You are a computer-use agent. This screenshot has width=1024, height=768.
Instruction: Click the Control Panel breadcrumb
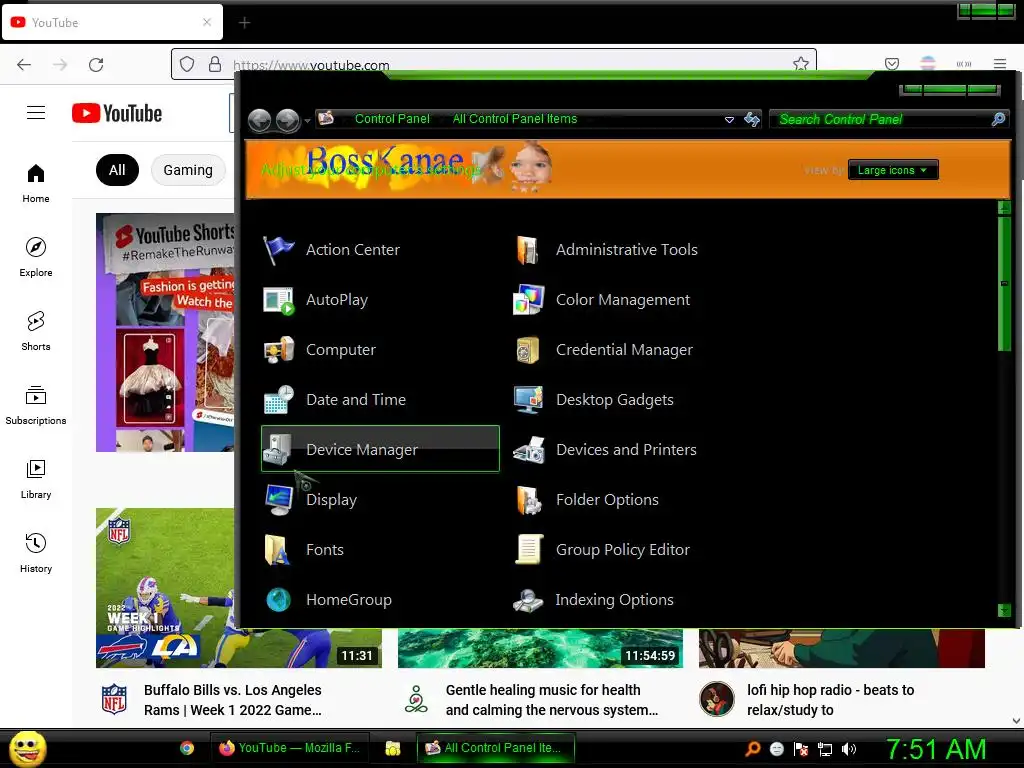click(392, 119)
